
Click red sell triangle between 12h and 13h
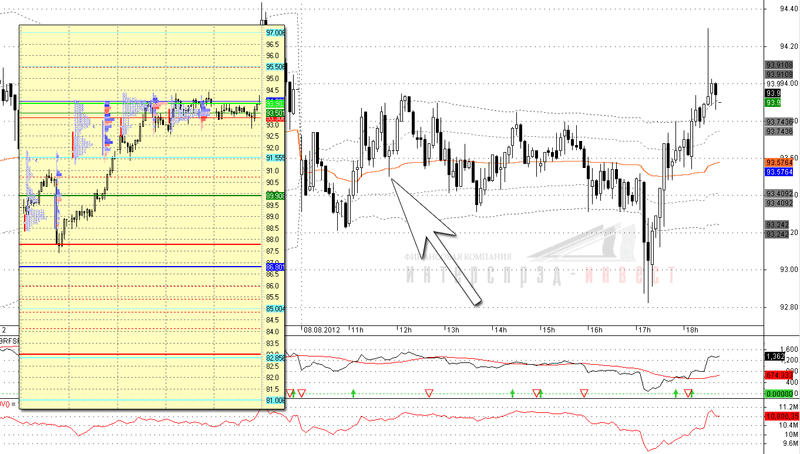429,393
